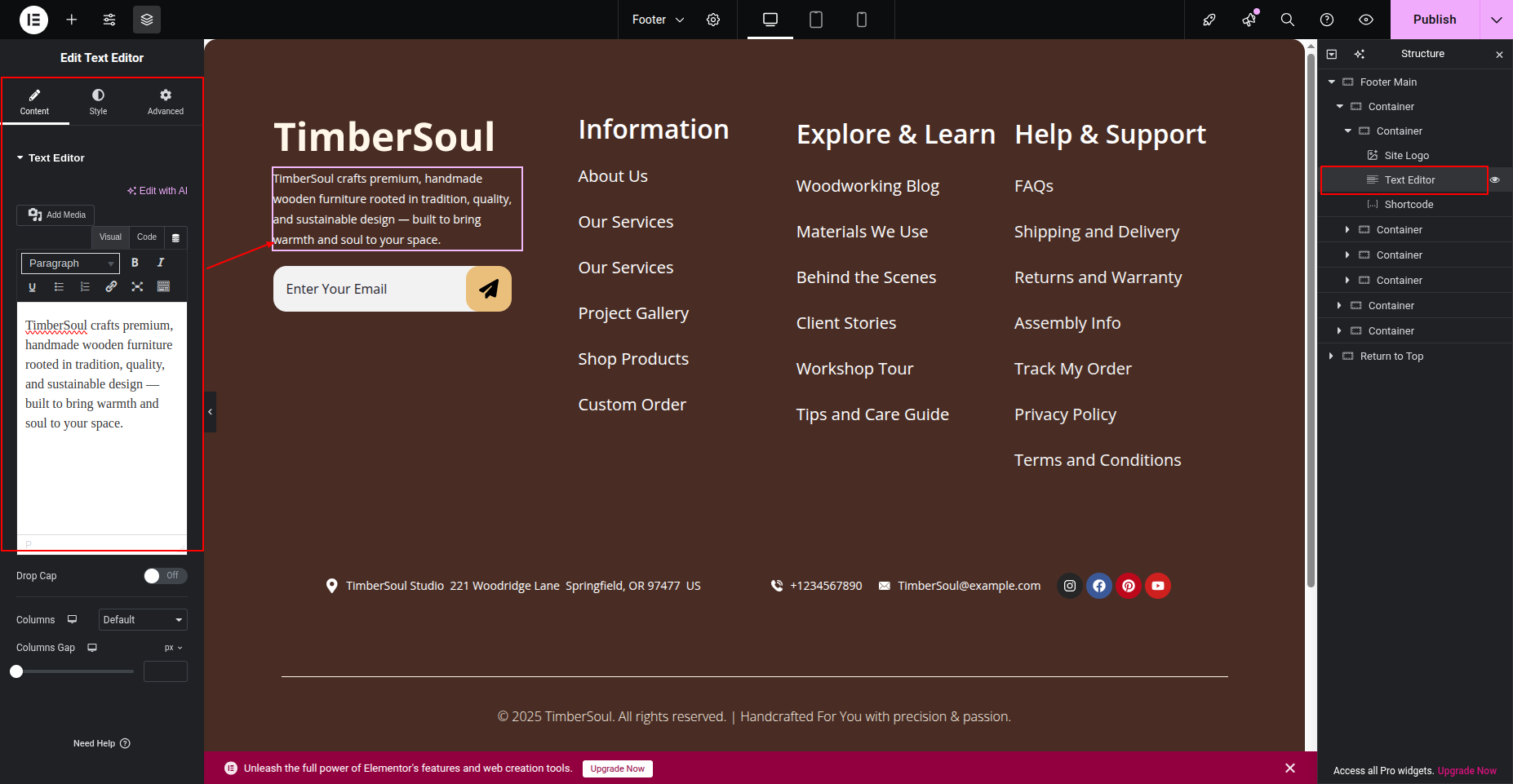The height and width of the screenshot is (784, 1513).
Task: Open the Style tab
Action: (98, 102)
